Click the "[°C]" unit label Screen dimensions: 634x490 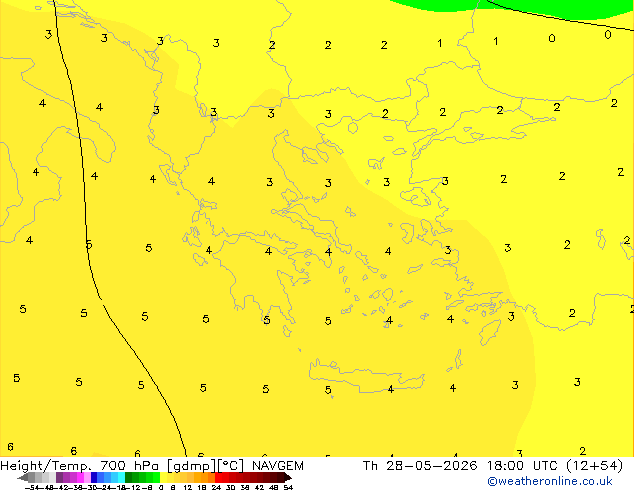click(x=231, y=466)
